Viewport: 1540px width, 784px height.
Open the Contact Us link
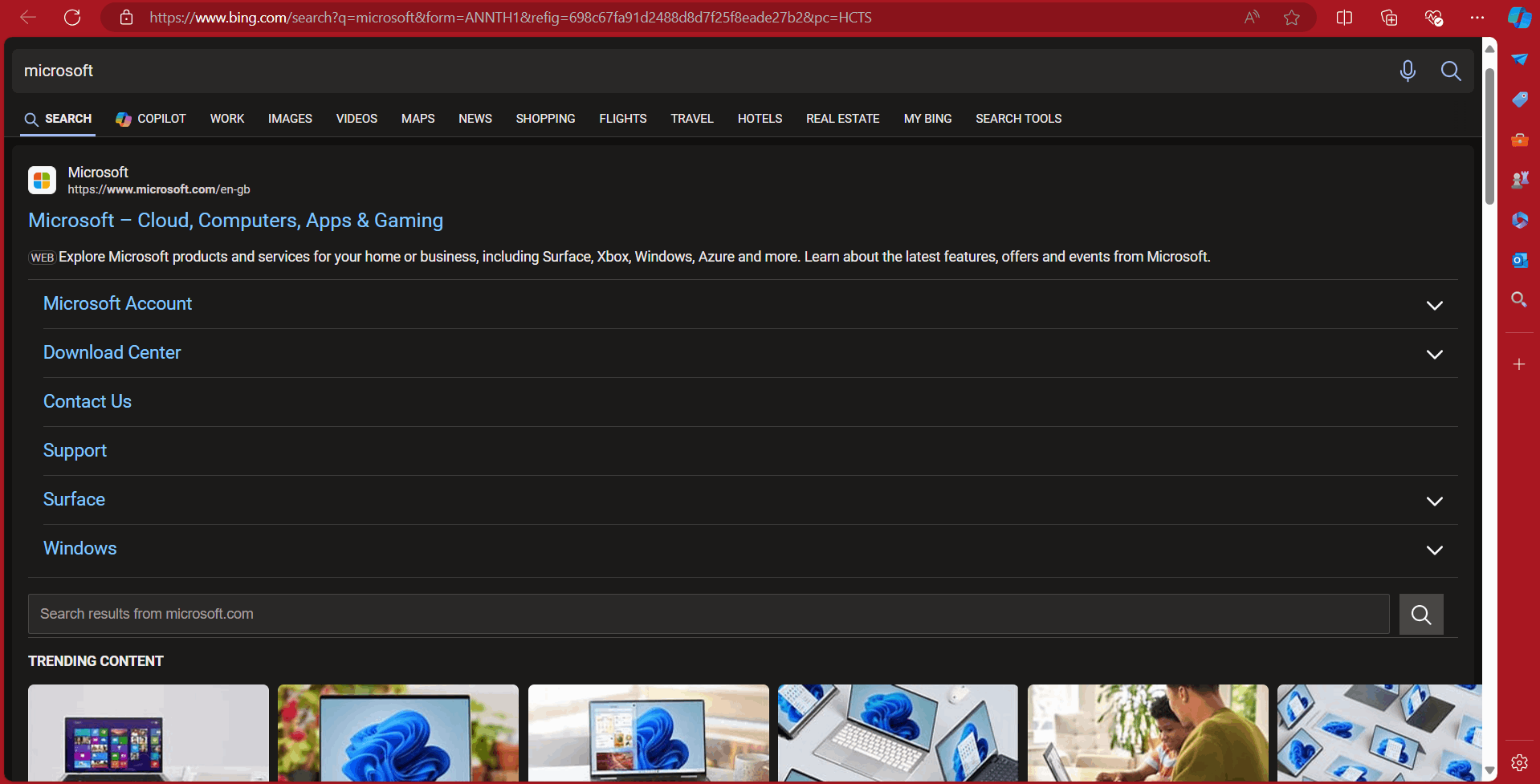pyautogui.click(x=87, y=401)
